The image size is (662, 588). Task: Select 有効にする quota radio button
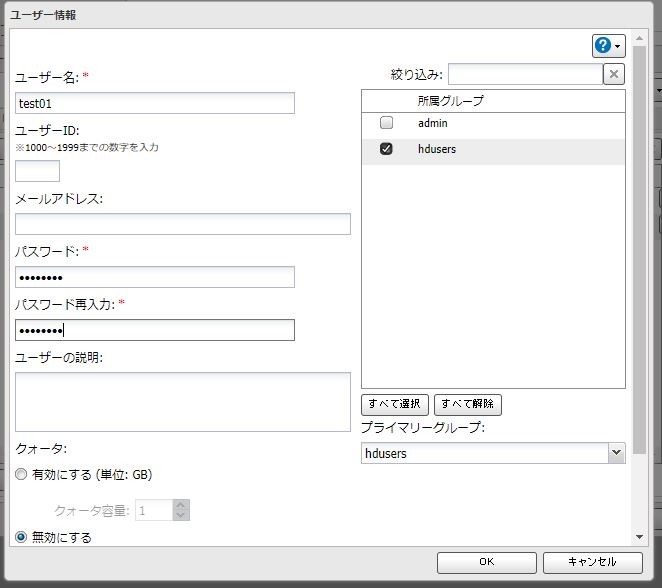(21, 474)
